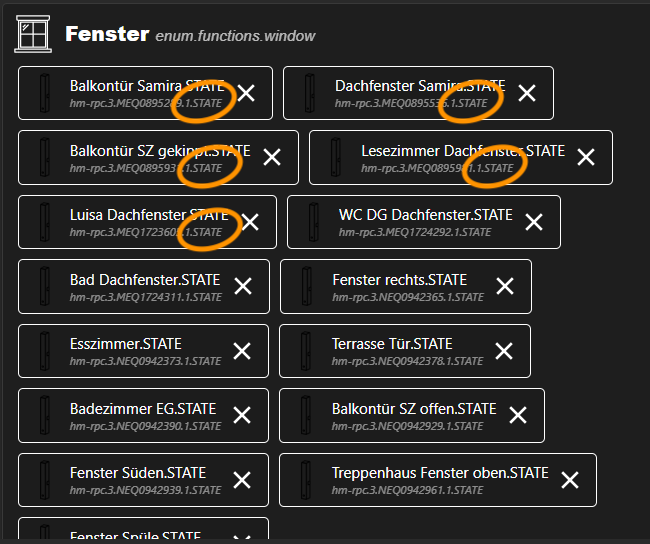Remove WC DG Dachfenster.STATE member

(x=534, y=222)
